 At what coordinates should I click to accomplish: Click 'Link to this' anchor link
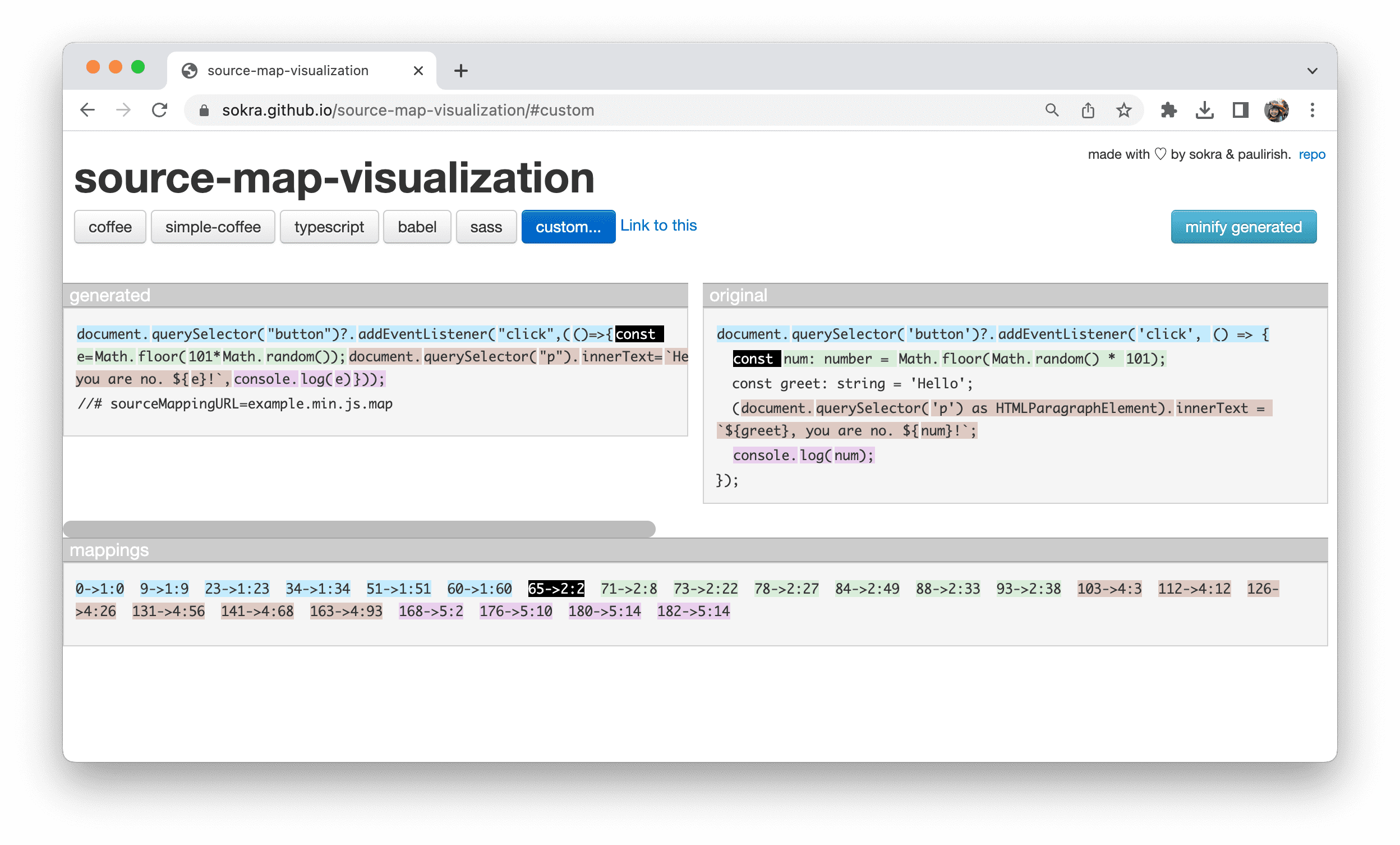658,226
